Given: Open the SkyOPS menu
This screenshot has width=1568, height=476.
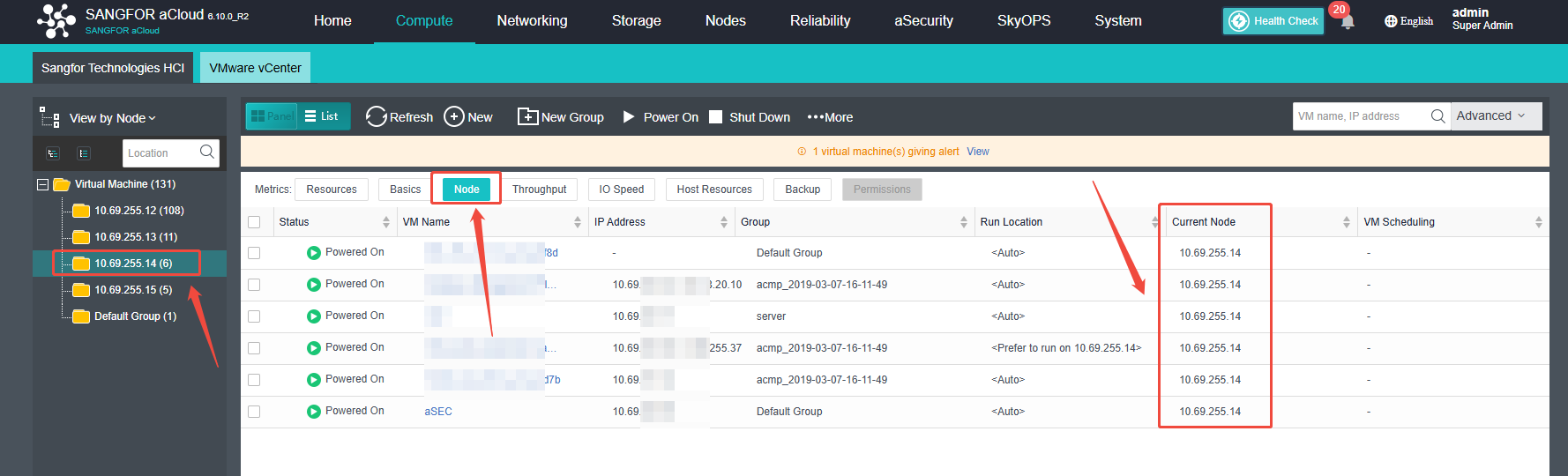Looking at the screenshot, I should (x=1023, y=21).
